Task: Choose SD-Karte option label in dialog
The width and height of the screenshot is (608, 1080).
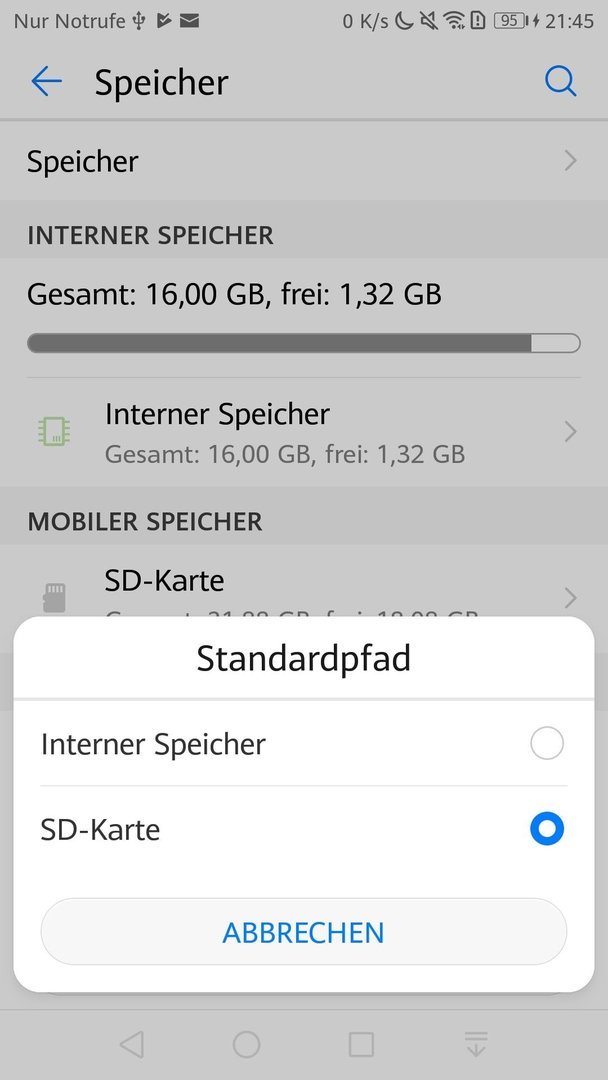Action: click(101, 829)
